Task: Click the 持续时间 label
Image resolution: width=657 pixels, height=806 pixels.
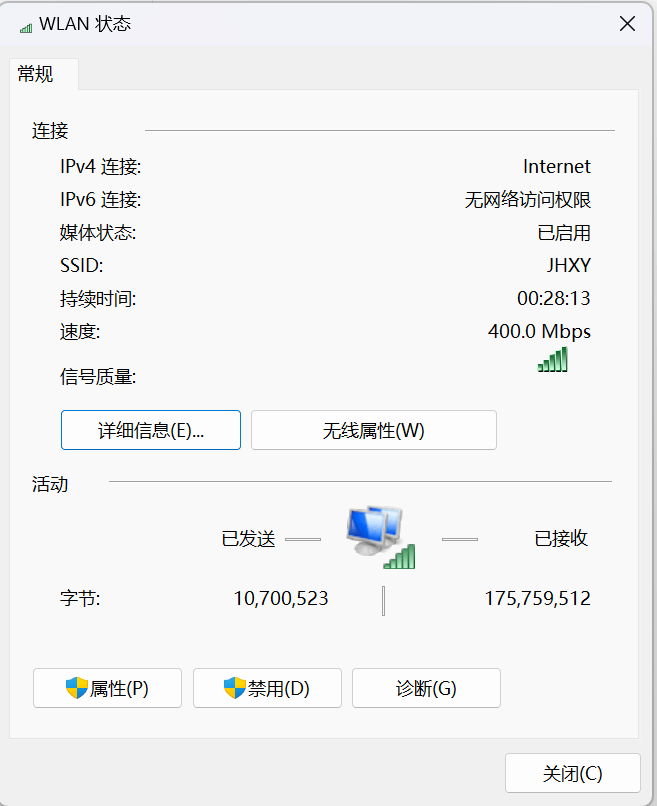Action: (x=98, y=298)
